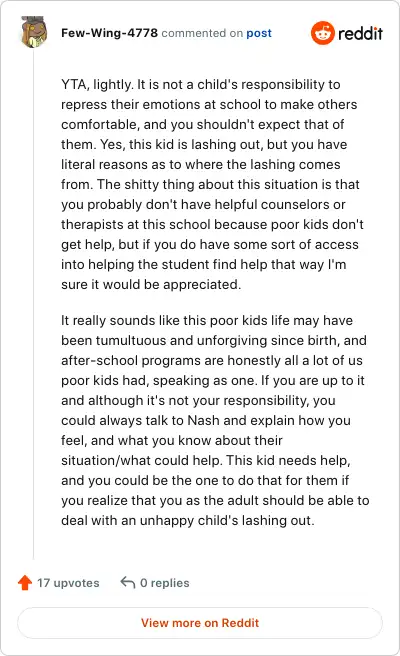Follow the blue "post" link
This screenshot has width=400, height=656.
click(x=259, y=33)
